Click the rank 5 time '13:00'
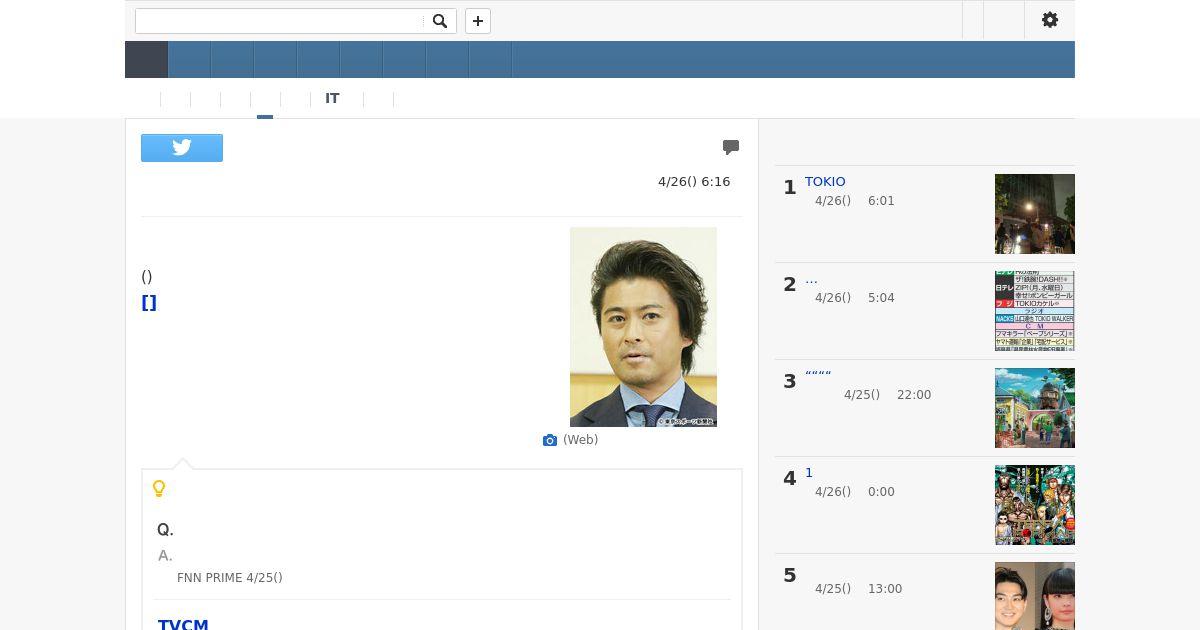1200x630 pixels. click(x=885, y=589)
